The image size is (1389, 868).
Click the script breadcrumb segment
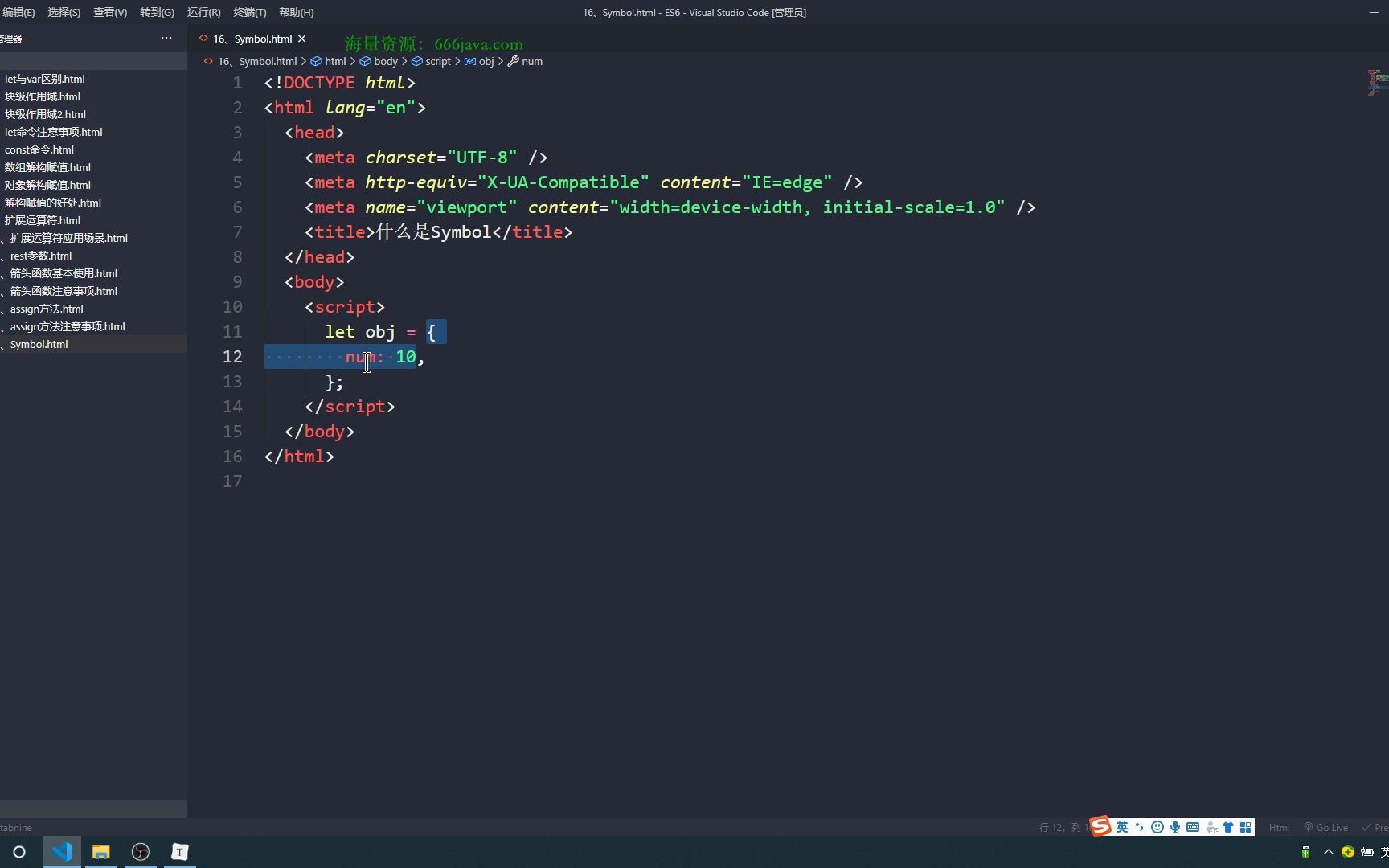tap(431, 61)
